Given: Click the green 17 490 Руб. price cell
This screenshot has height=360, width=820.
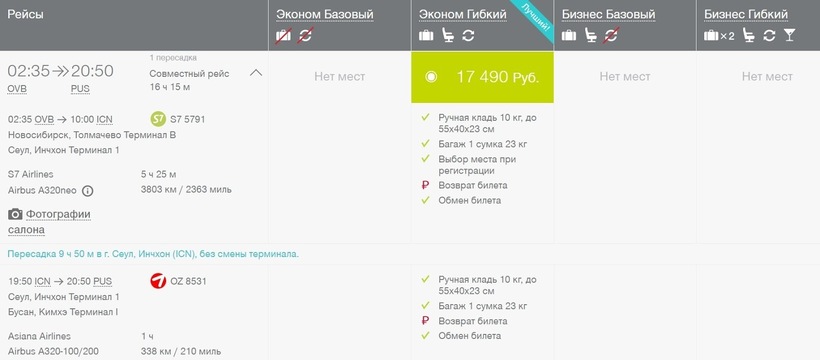Looking at the screenshot, I should click(x=483, y=77).
